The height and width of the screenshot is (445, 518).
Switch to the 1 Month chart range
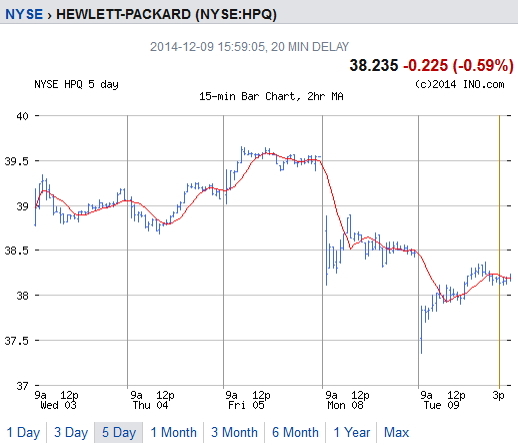[174, 432]
